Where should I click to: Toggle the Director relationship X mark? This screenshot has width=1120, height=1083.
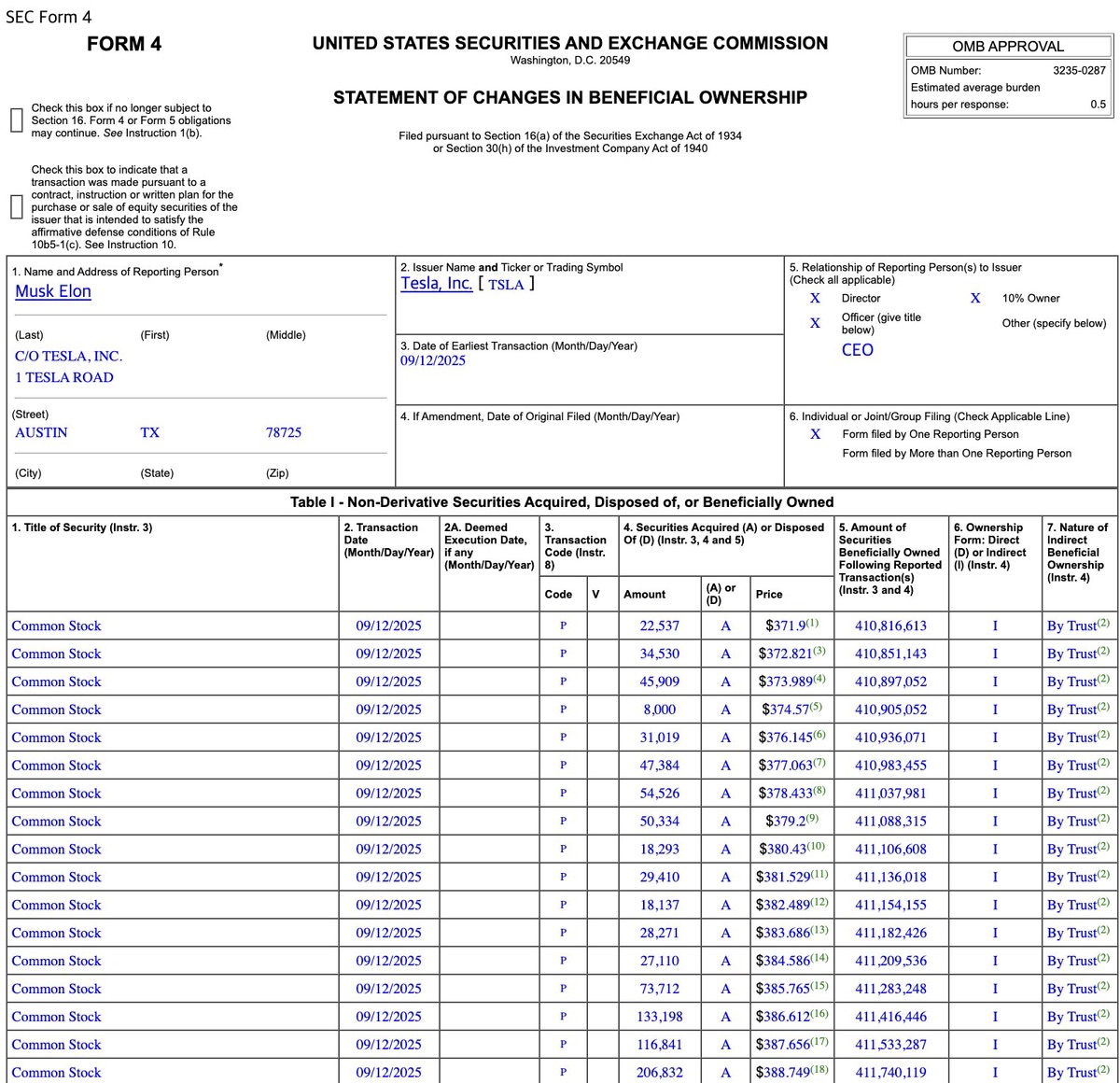pos(815,298)
